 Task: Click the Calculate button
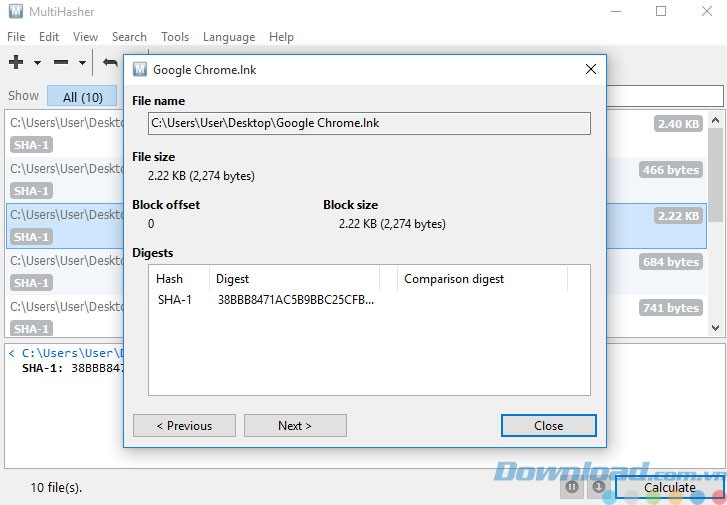point(669,487)
